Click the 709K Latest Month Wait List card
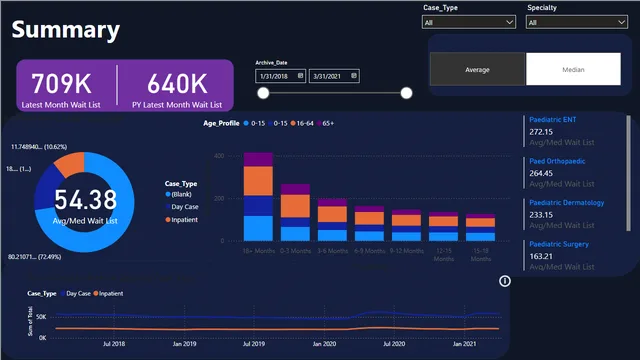 61,90
